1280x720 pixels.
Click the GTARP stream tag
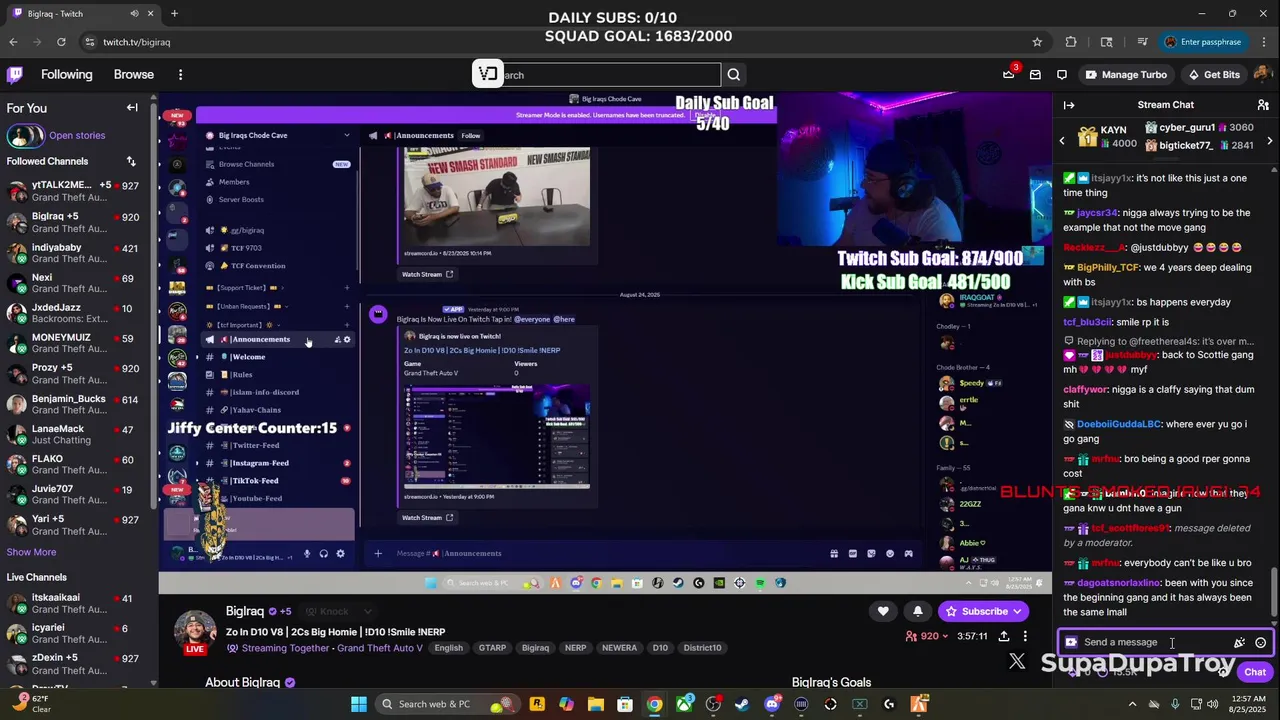coord(493,648)
